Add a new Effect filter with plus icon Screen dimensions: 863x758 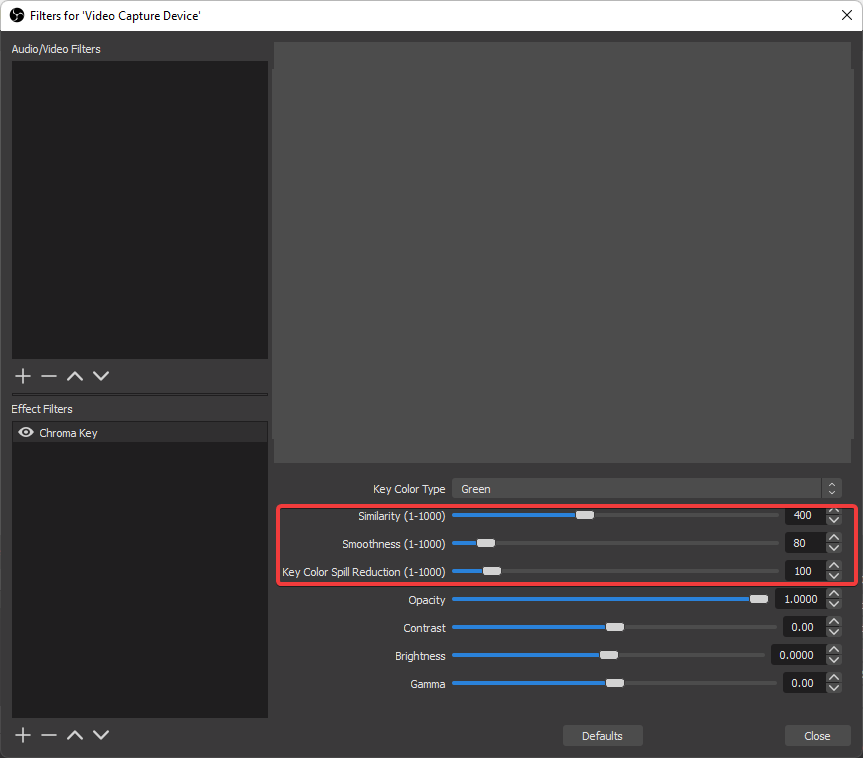pyautogui.click(x=23, y=735)
